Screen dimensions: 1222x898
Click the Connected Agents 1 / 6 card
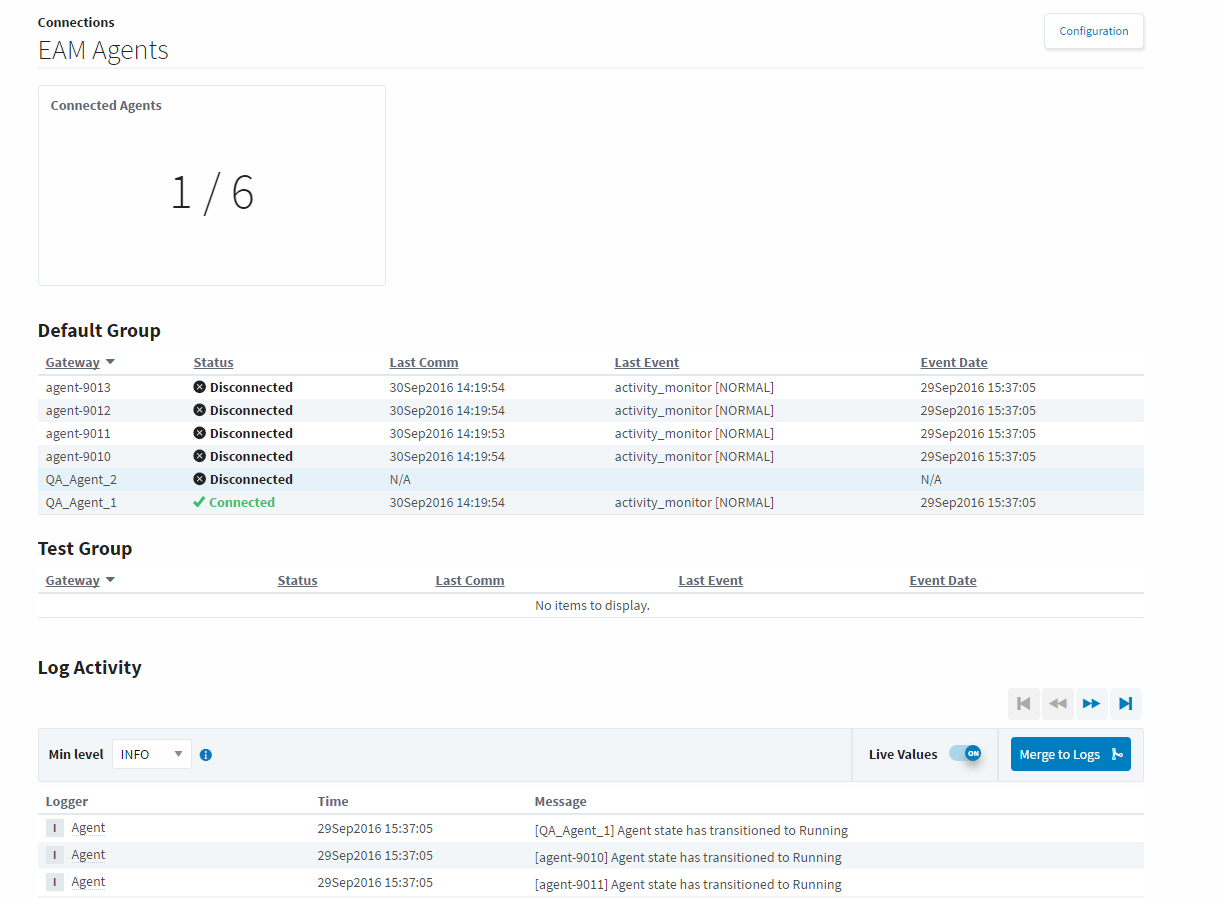pos(212,186)
